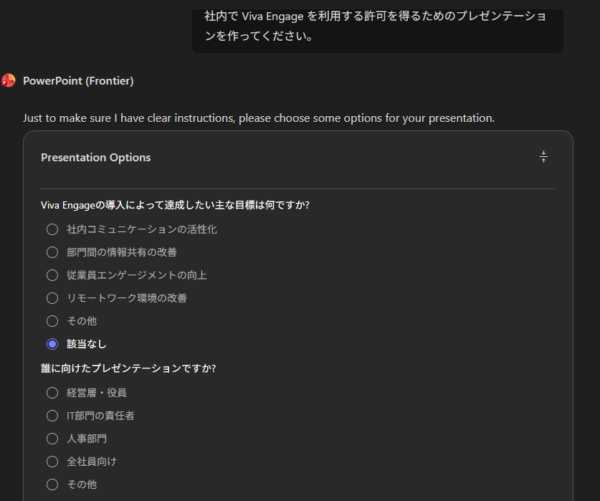Collapse the Presentation Options card

pos(543,157)
